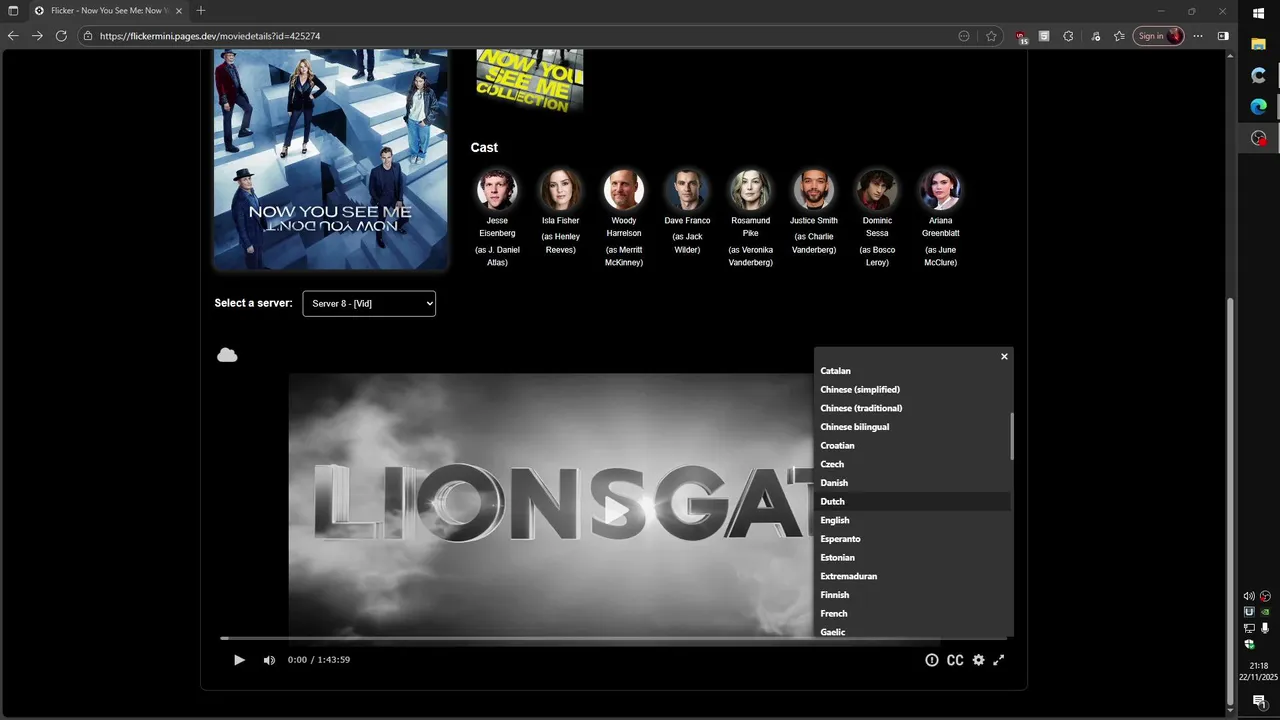
Task: Select Dutch subtitle language
Action: tap(912, 502)
